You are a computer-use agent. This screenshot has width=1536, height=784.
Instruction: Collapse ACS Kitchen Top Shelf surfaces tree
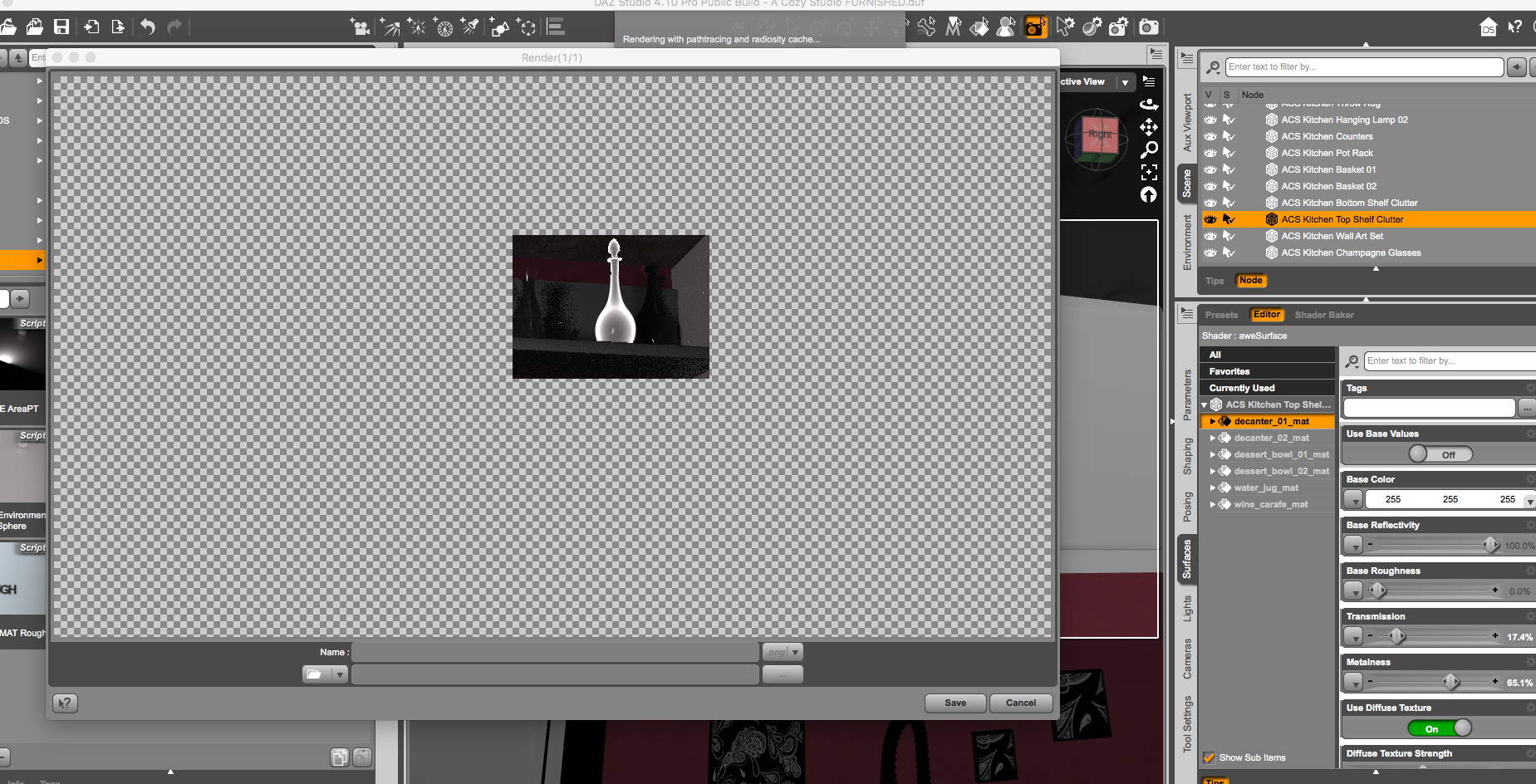[1205, 404]
